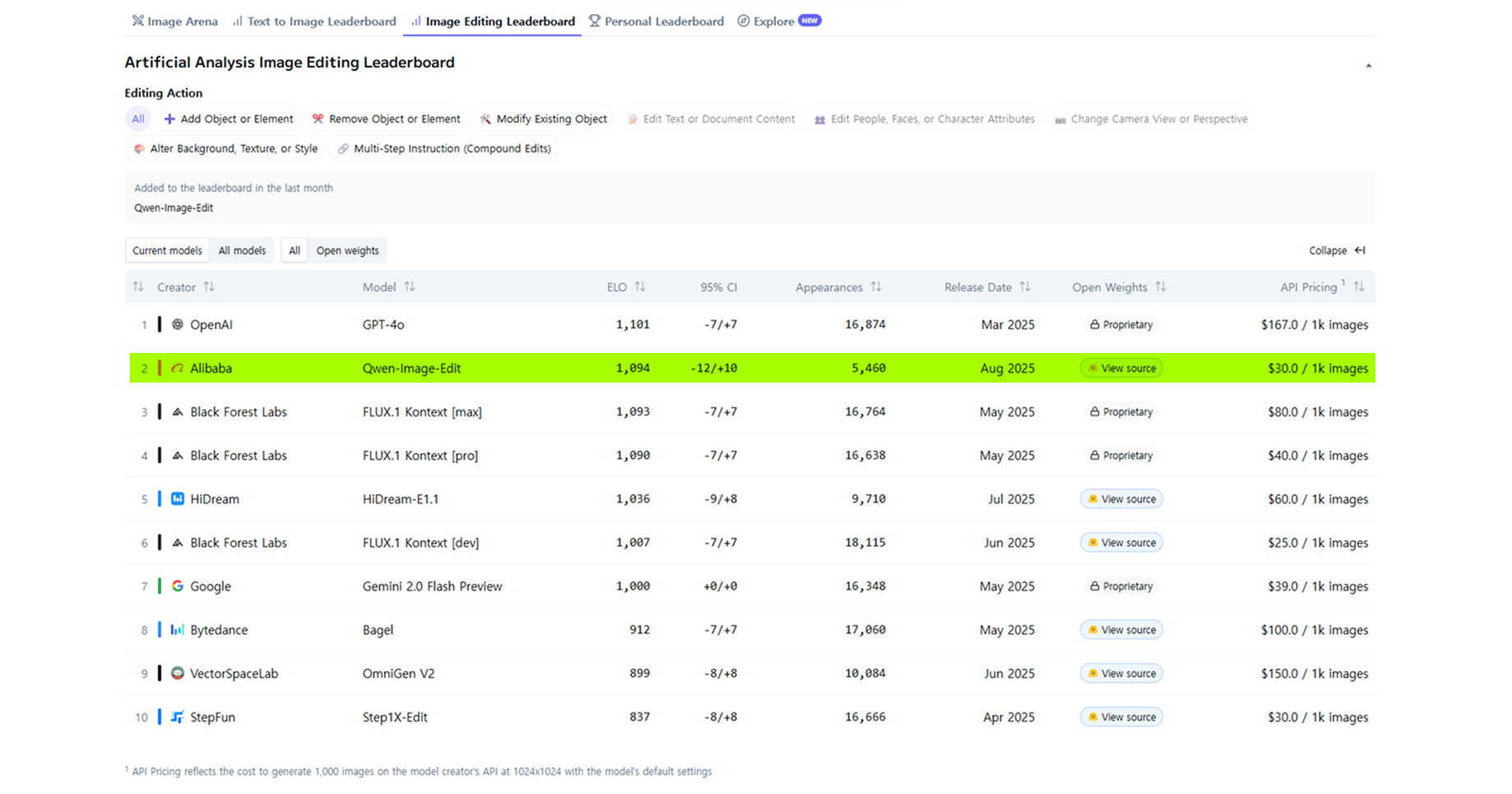This screenshot has width=1512, height=794.
Task: Select Image Editing Leaderboard tab
Action: (493, 21)
